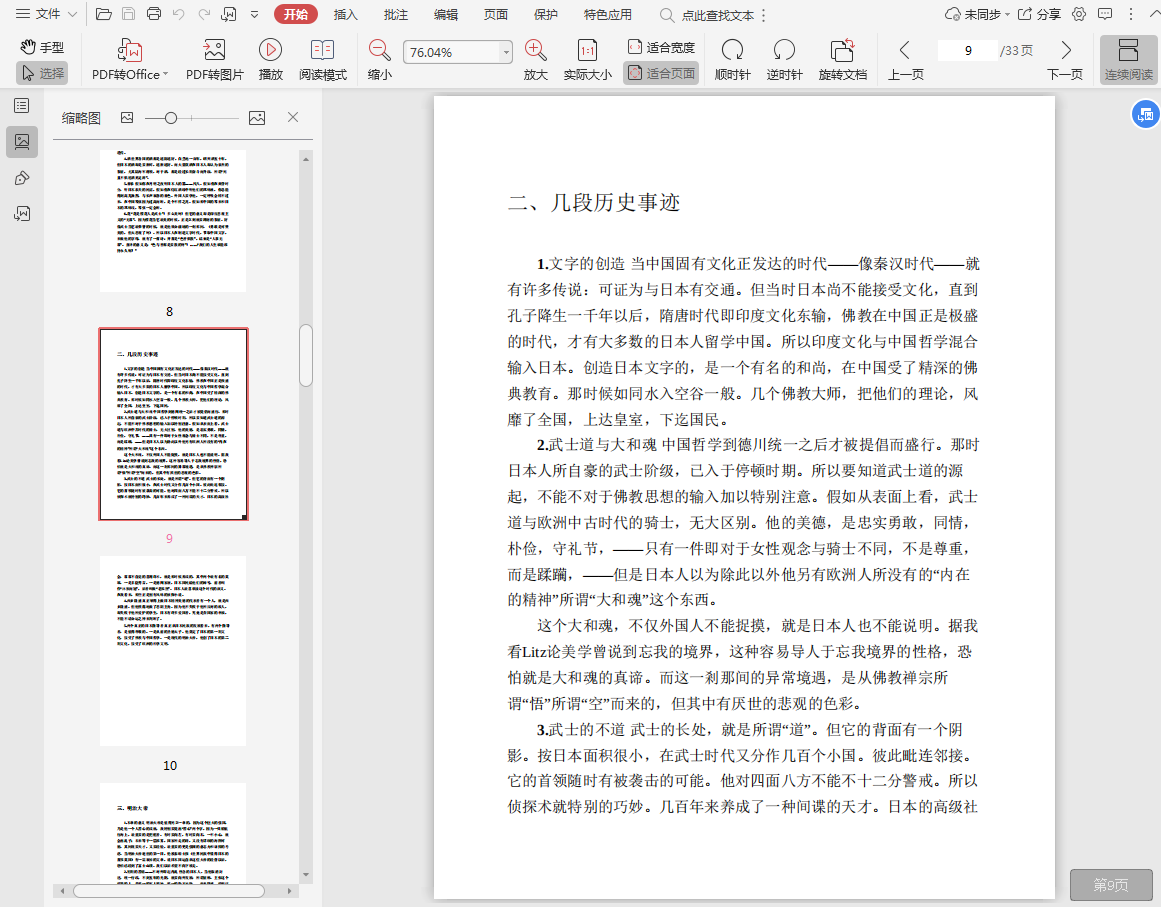Adjust the thumbnail size slider
The image size is (1161, 907).
(171, 118)
